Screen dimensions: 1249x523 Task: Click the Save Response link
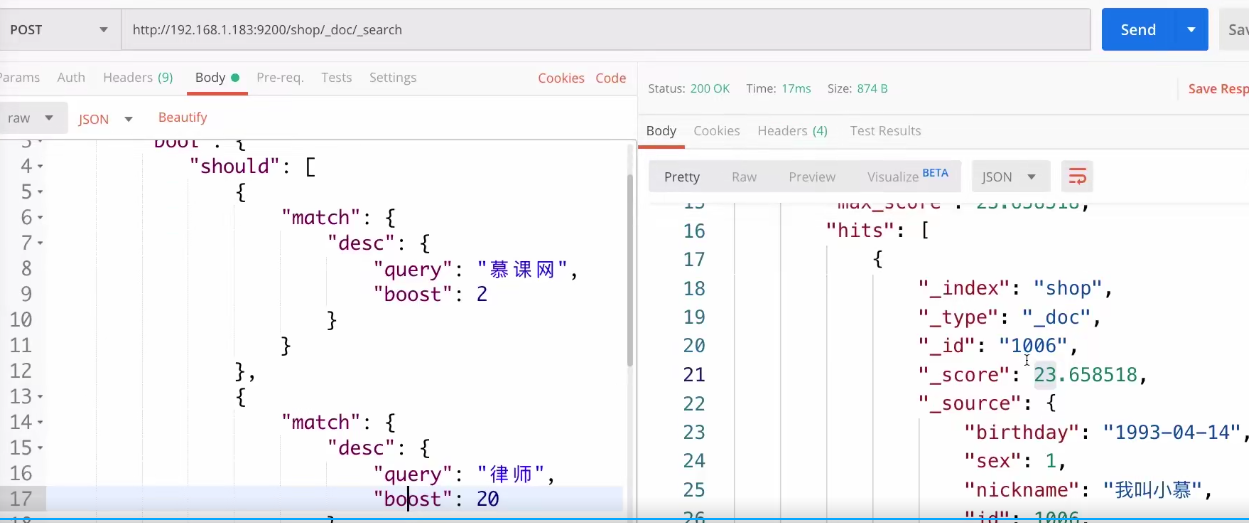(1218, 89)
